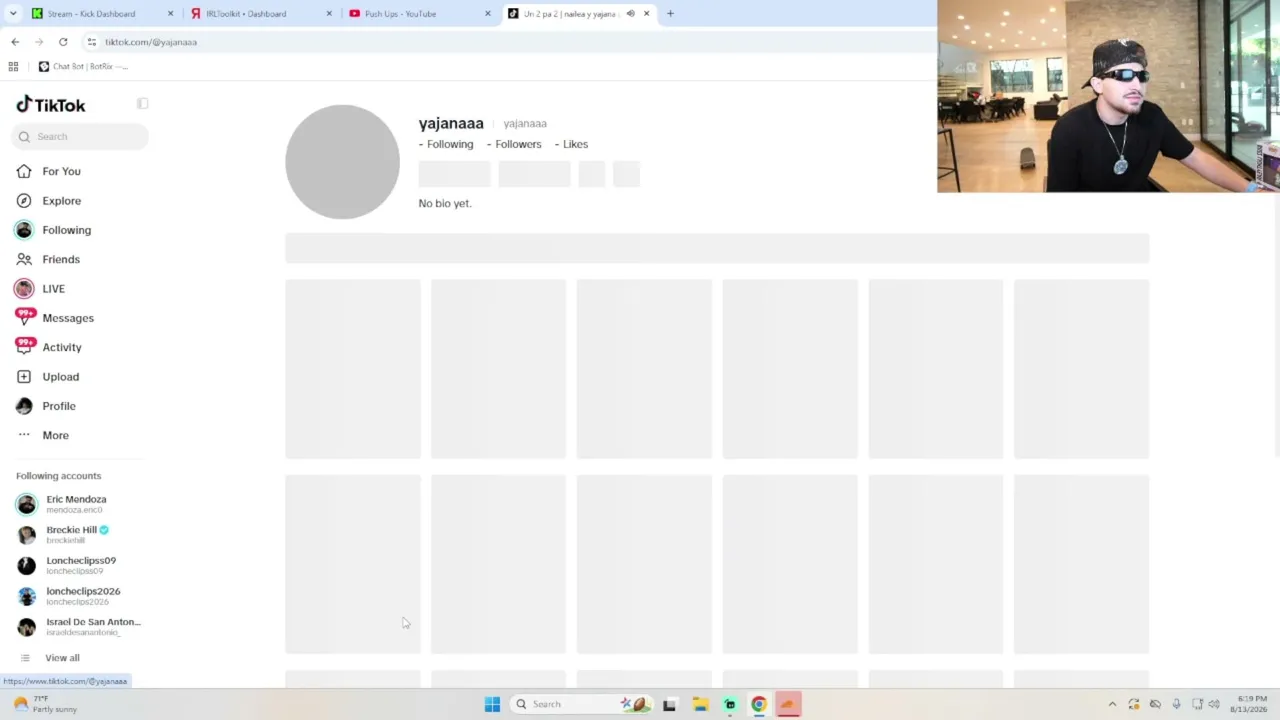This screenshot has width=1280, height=720.
Task: Open the Messages icon with 99+ badge
Action: click(24, 318)
